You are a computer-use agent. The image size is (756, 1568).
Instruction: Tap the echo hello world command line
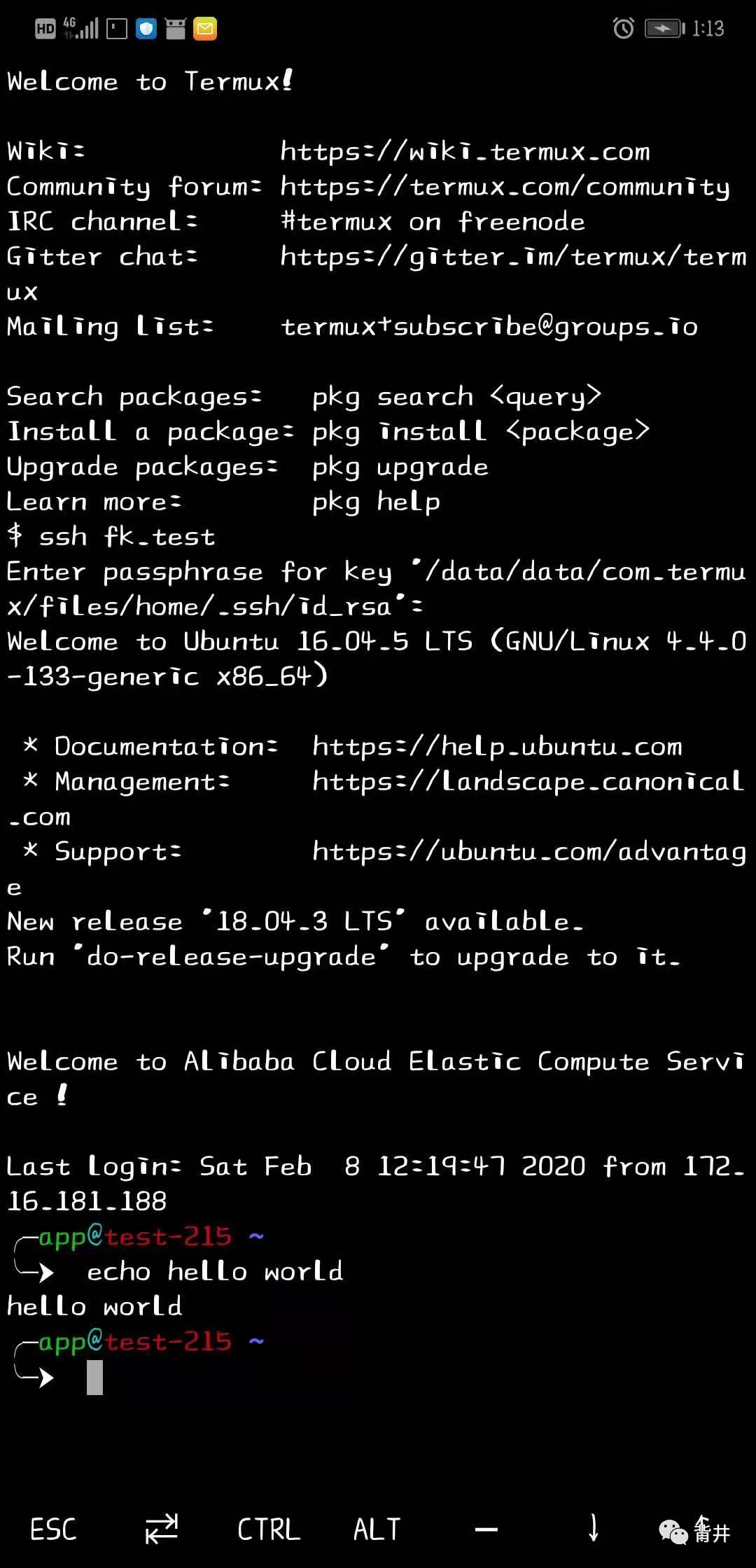[215, 1271]
